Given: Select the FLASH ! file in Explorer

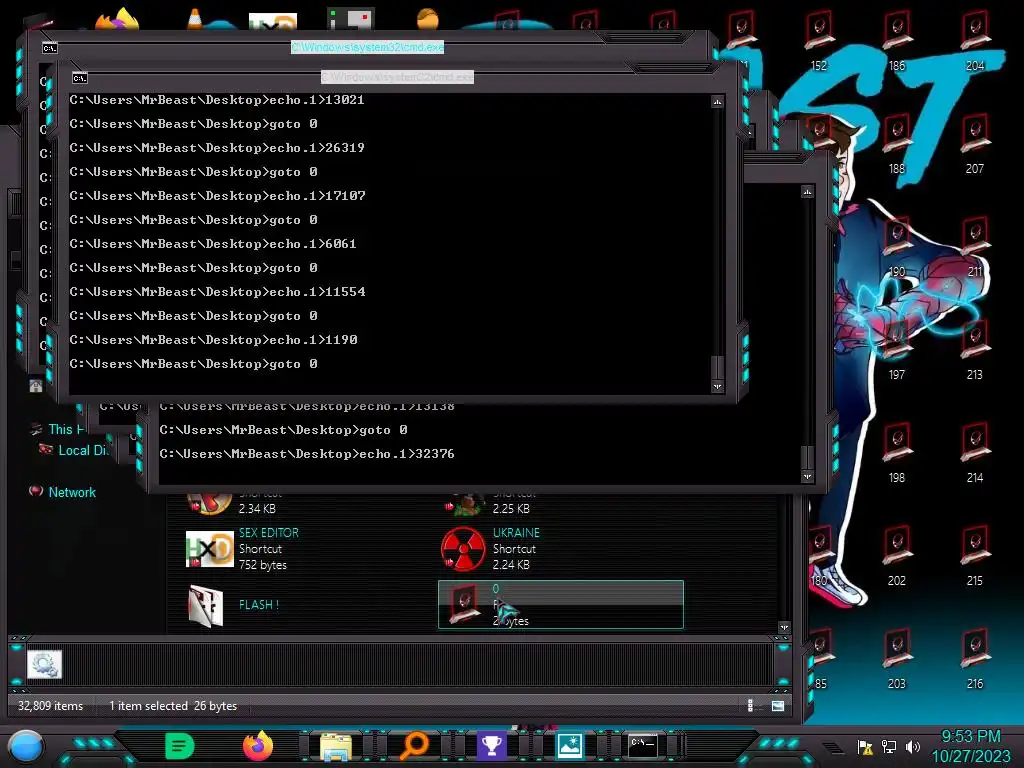Looking at the screenshot, I should click(x=234, y=605).
